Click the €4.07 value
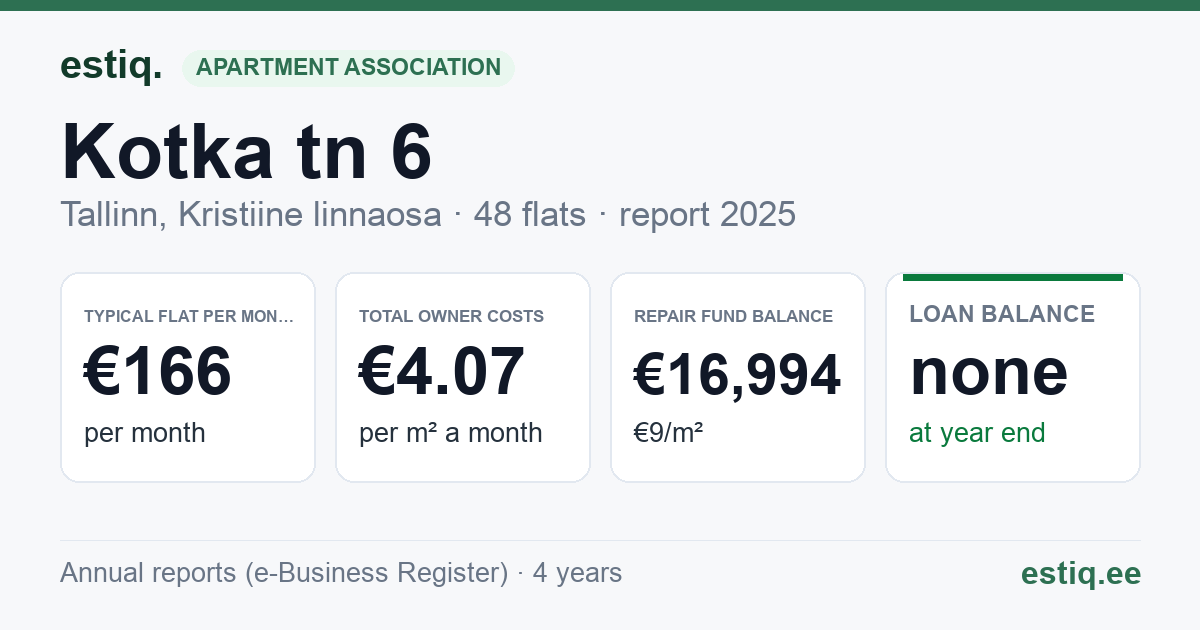 click(442, 371)
